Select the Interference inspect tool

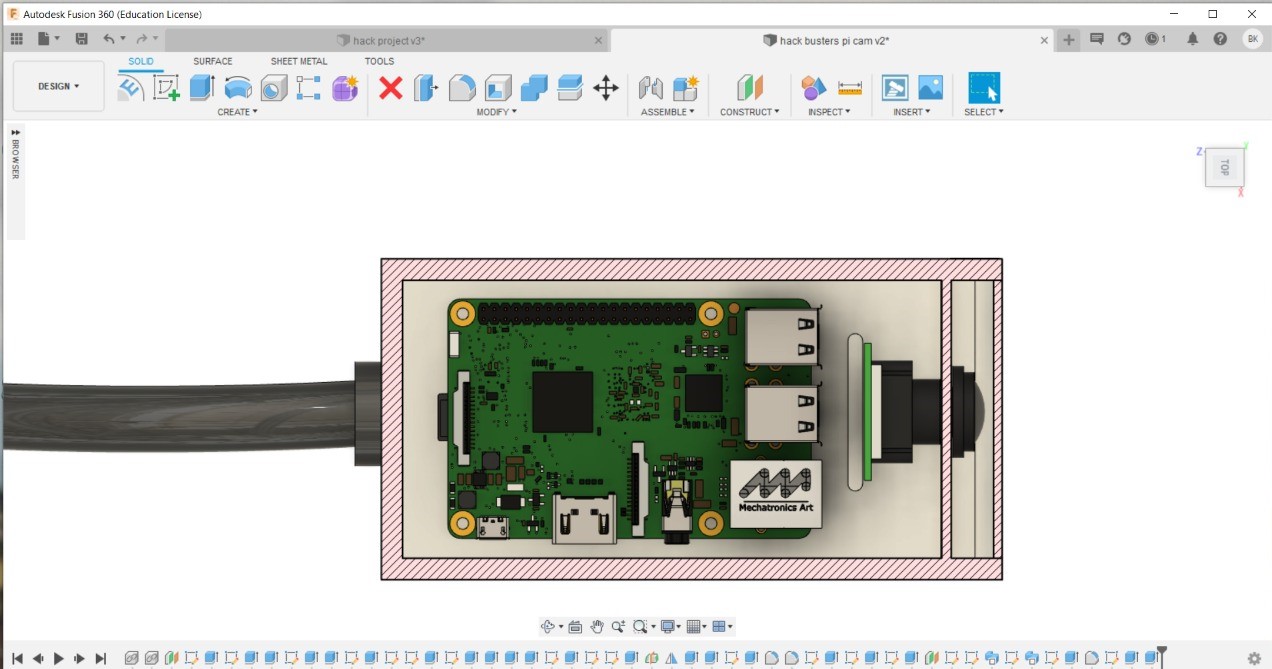click(814, 88)
